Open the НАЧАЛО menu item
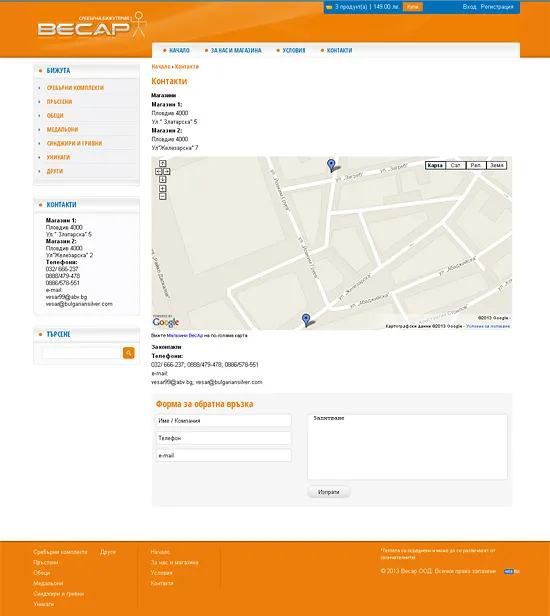 (179, 50)
